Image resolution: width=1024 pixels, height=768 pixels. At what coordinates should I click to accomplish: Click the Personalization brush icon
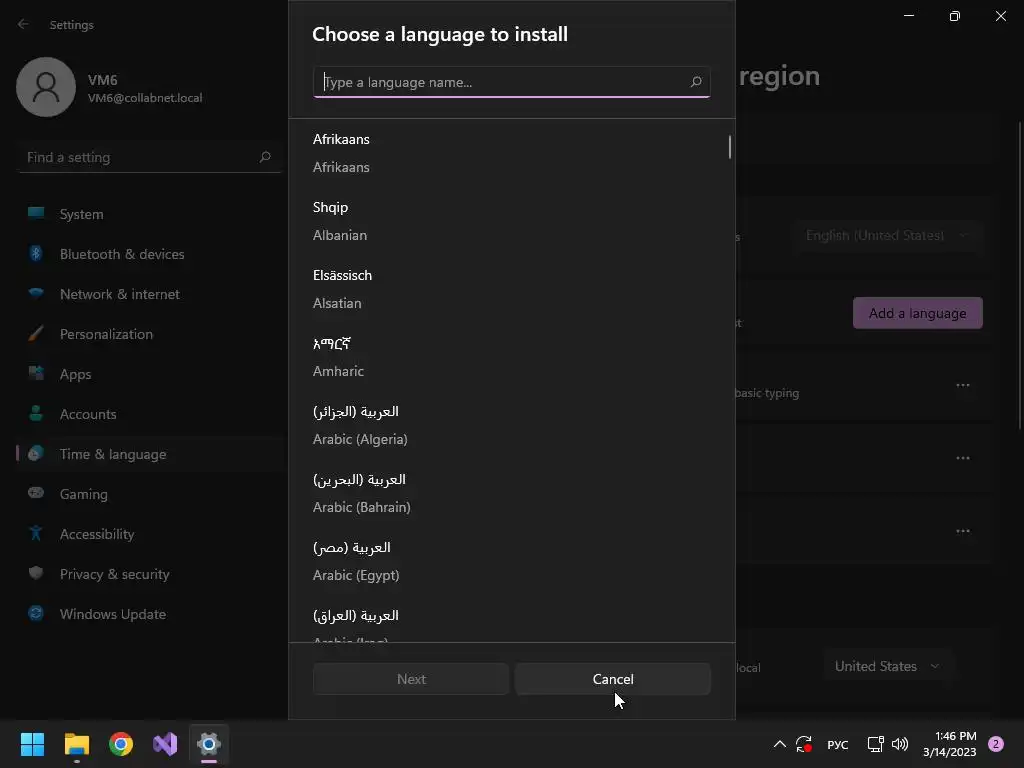click(36, 334)
